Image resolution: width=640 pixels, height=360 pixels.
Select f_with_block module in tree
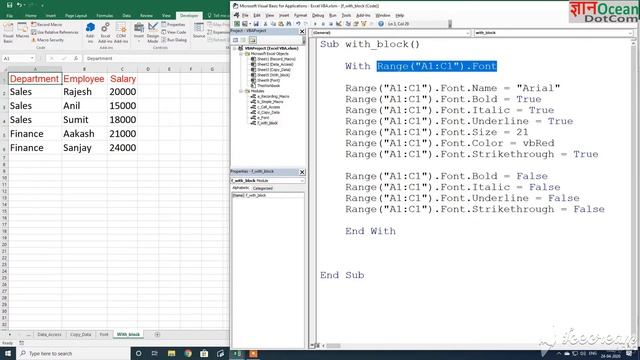coord(264,123)
